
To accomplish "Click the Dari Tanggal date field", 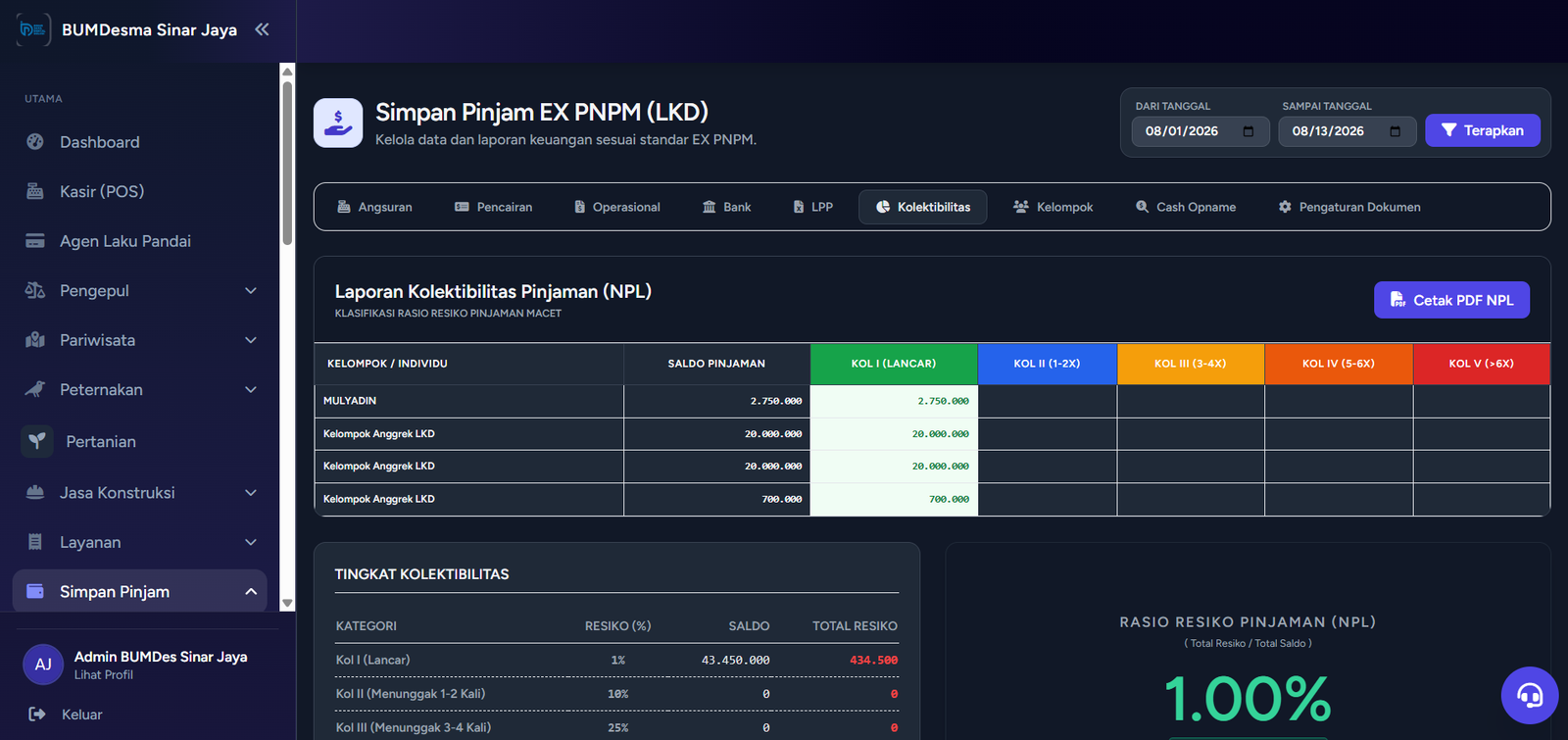I will (x=1200, y=131).
